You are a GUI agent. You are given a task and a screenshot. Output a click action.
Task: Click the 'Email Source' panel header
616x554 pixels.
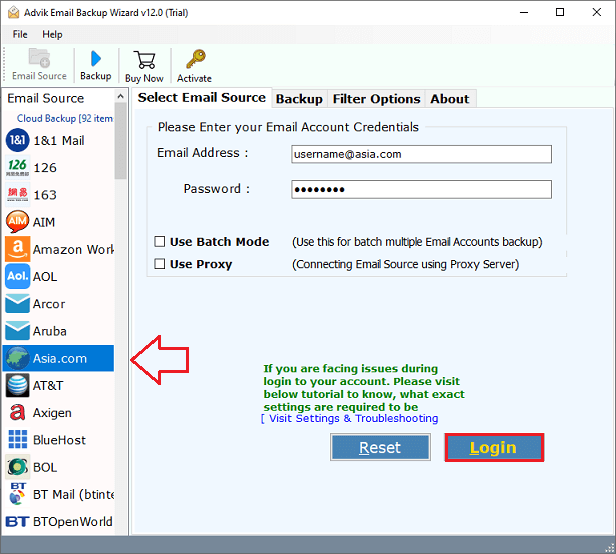(x=46, y=98)
